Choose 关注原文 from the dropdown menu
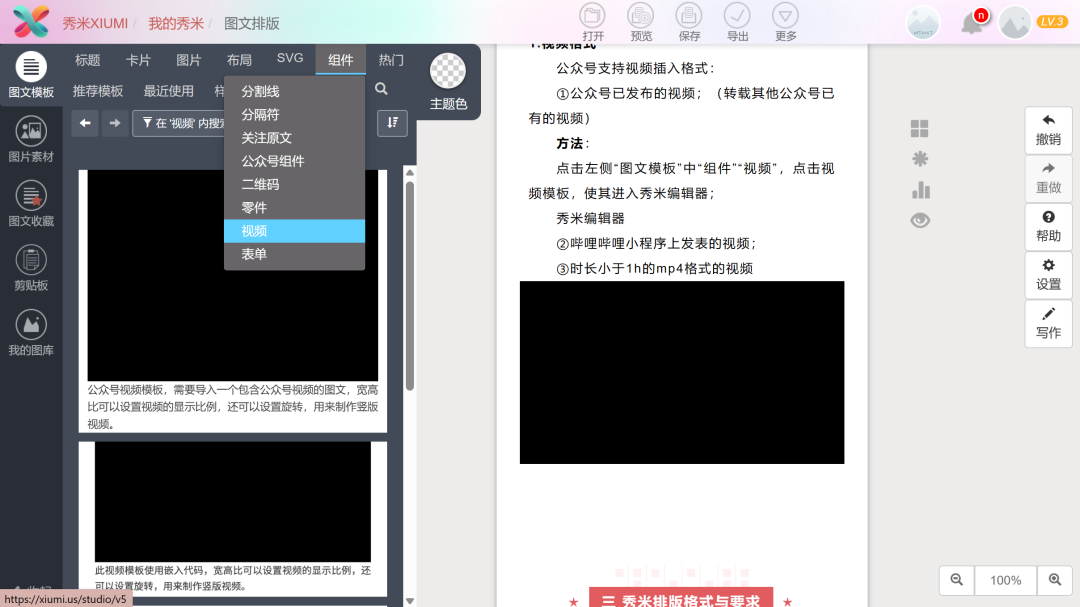 pyautogui.click(x=294, y=138)
